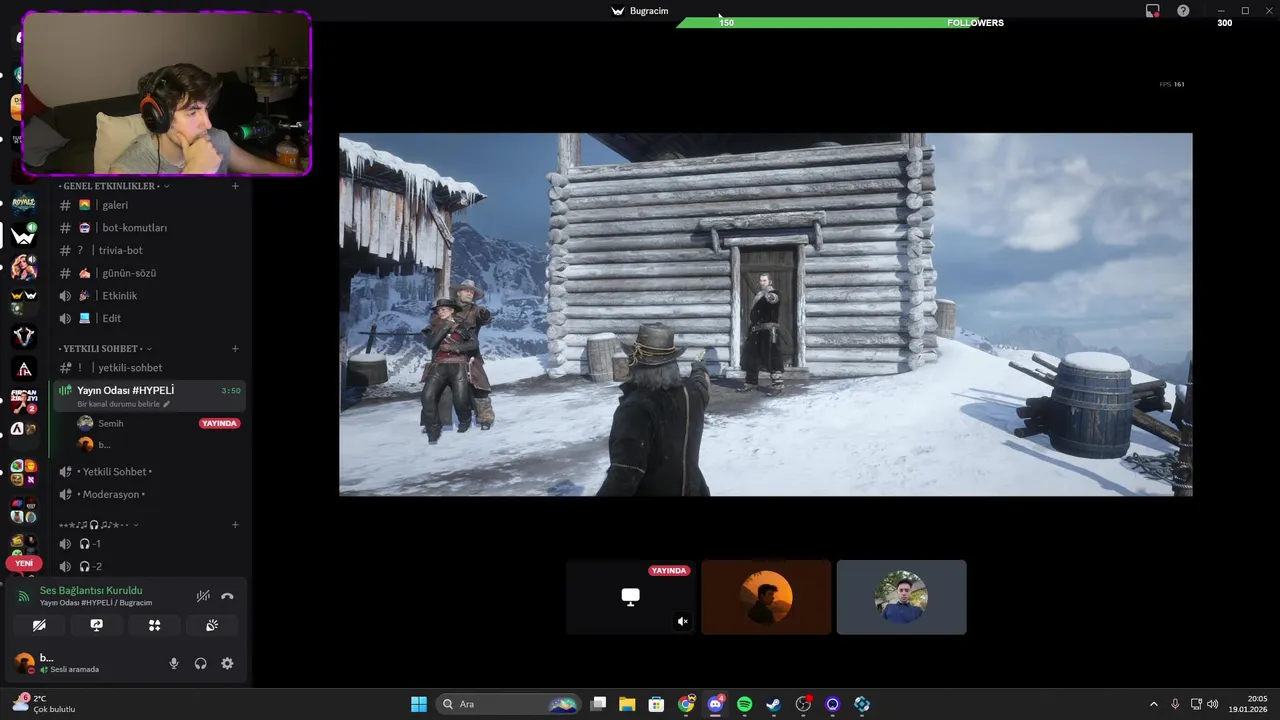Viewport: 1280px width, 720px height.
Task: Jump to YENİ unread servers pill
Action: (x=24, y=563)
